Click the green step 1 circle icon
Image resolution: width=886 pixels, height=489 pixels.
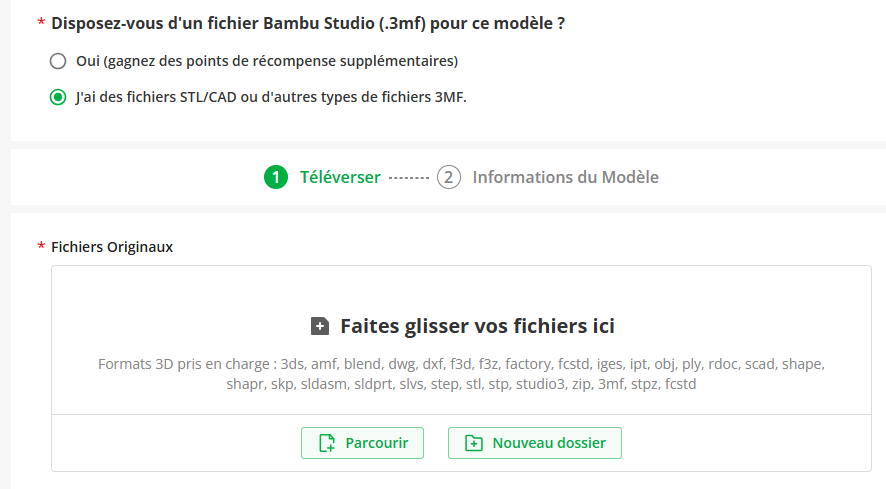click(276, 177)
